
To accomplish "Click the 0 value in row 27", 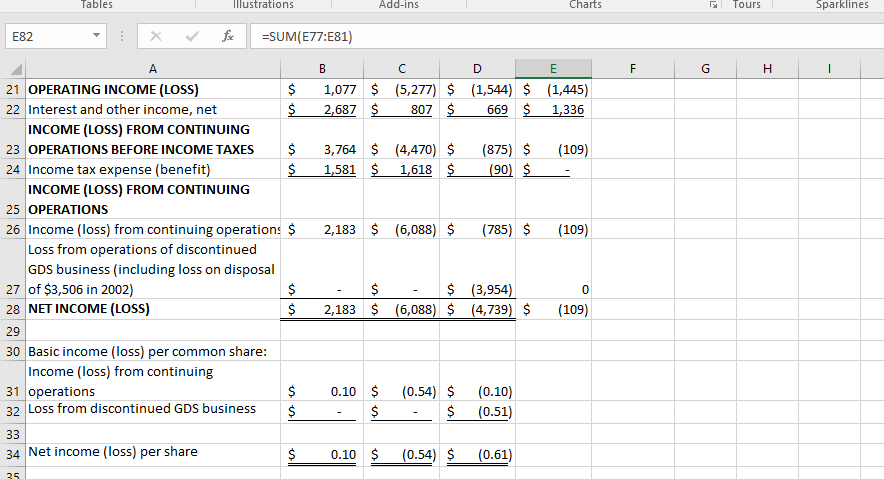I will 553,269.
